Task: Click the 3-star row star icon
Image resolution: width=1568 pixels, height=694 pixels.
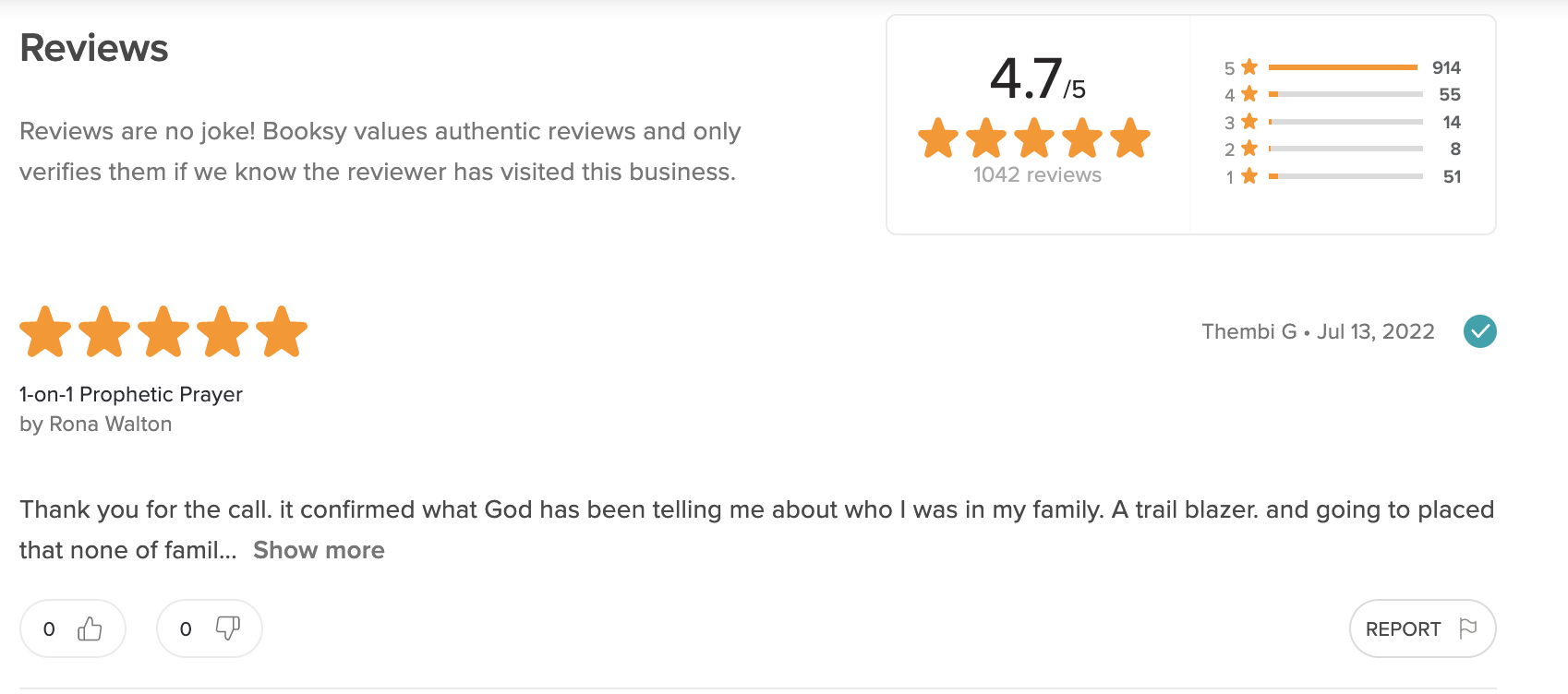Action: tap(1249, 122)
